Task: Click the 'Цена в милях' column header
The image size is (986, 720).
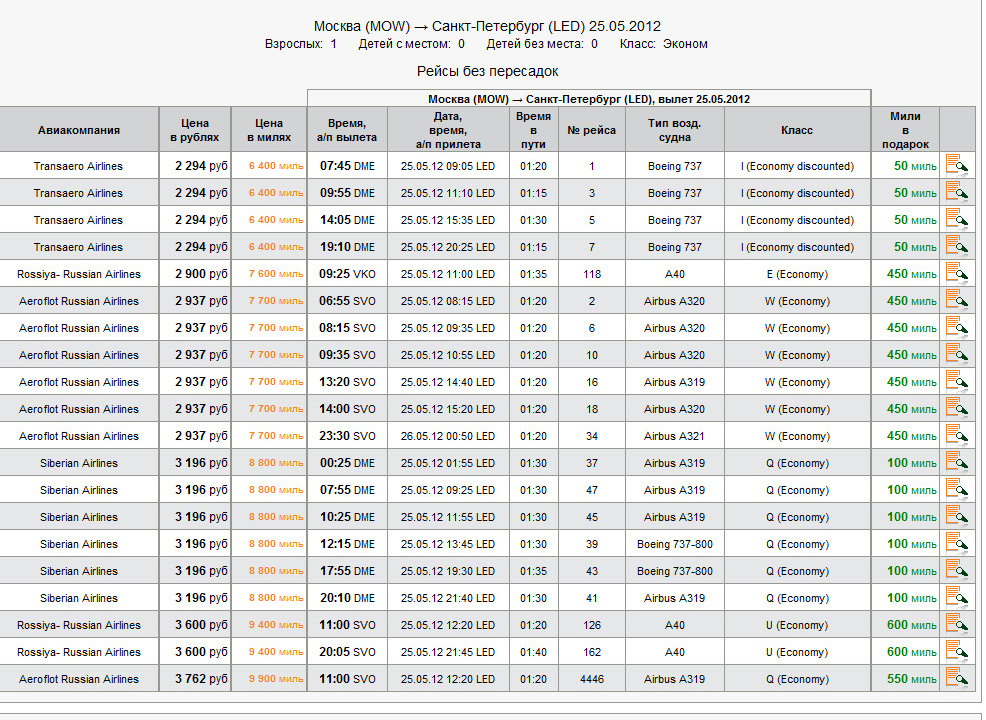Action: (269, 130)
